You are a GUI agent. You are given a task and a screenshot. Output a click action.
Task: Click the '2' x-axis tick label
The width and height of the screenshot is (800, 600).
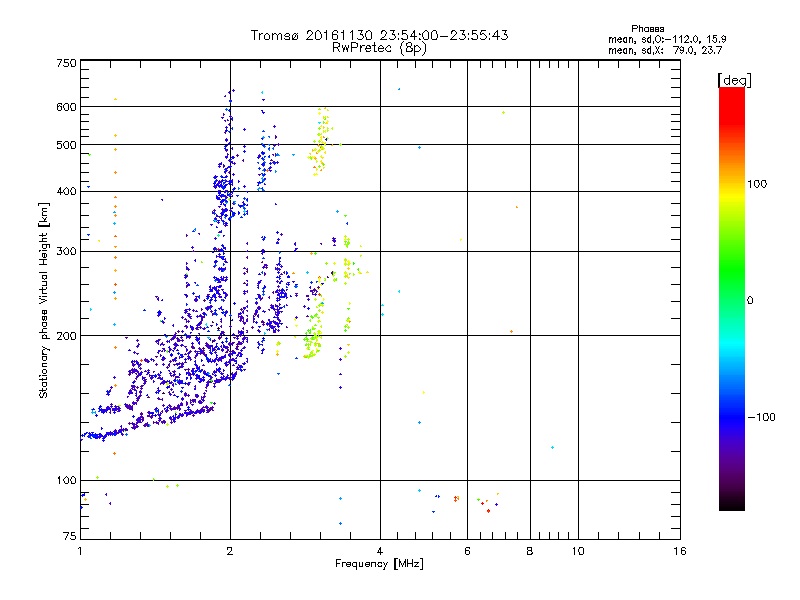click(230, 551)
